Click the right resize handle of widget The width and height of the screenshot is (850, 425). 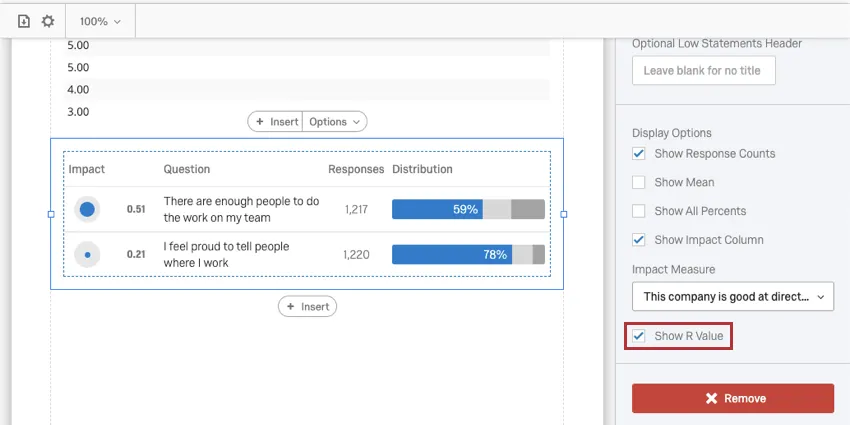[x=564, y=214]
